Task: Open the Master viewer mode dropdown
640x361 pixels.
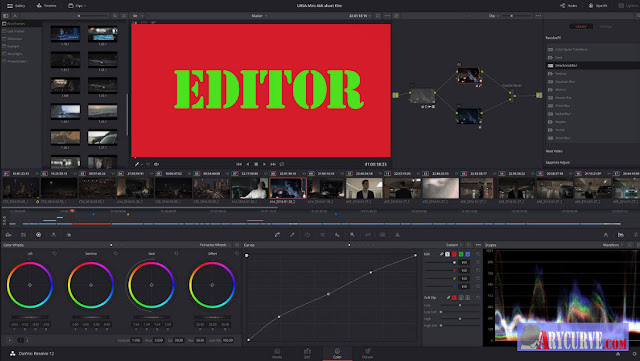Action: pos(259,16)
